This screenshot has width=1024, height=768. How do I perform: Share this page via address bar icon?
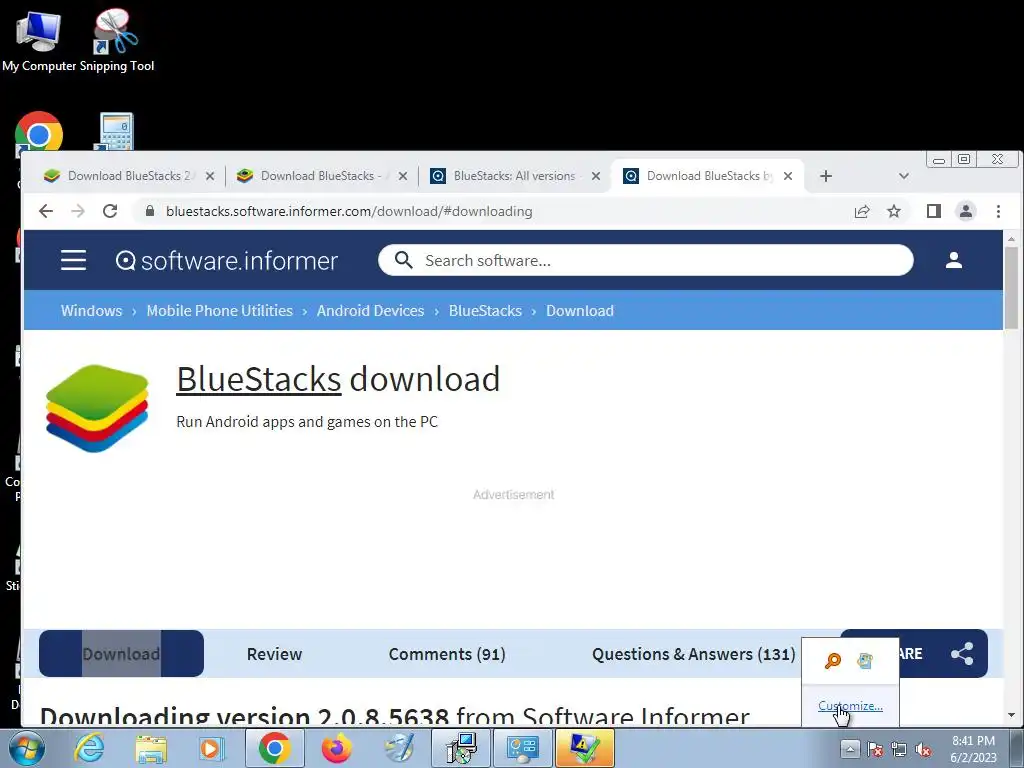862,211
